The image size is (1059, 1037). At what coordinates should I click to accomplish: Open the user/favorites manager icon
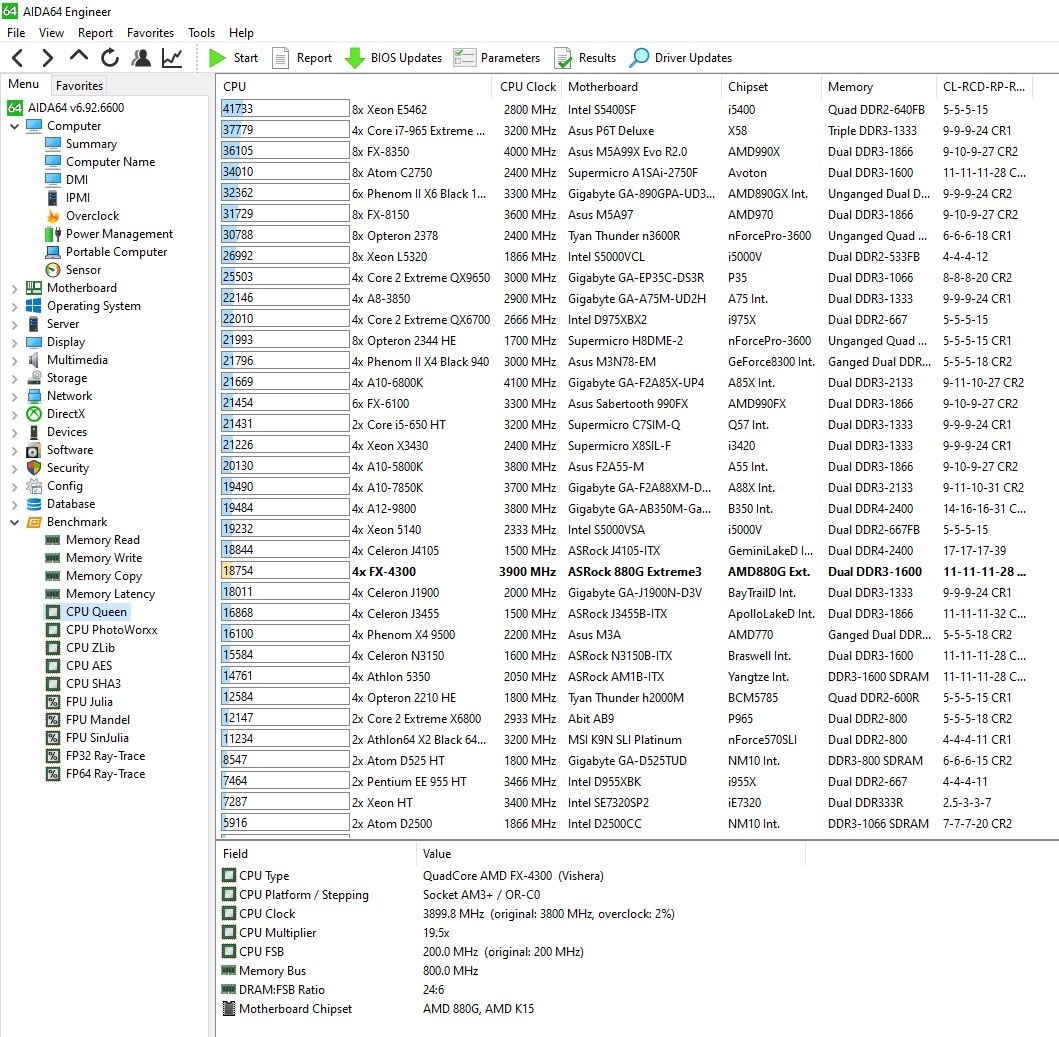141,58
